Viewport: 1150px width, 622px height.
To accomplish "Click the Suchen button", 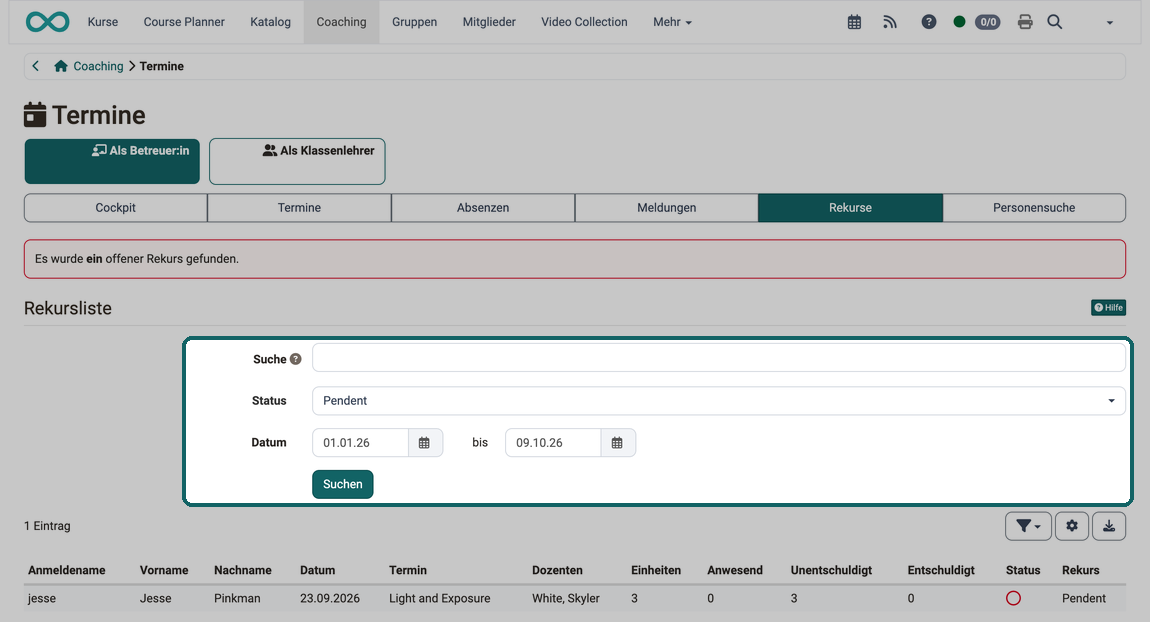I will point(343,484).
